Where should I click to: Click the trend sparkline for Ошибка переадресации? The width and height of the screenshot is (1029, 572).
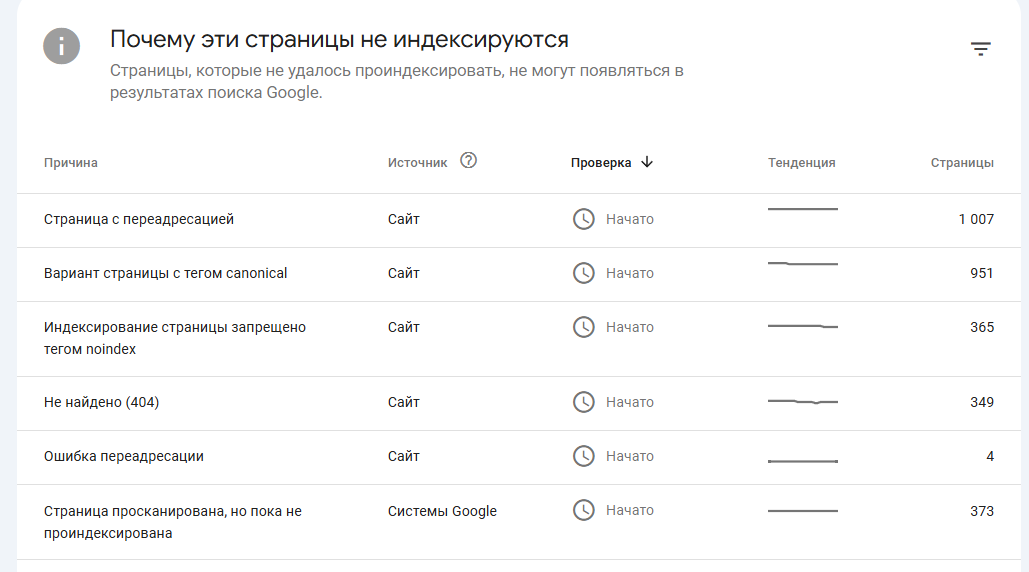coord(803,460)
